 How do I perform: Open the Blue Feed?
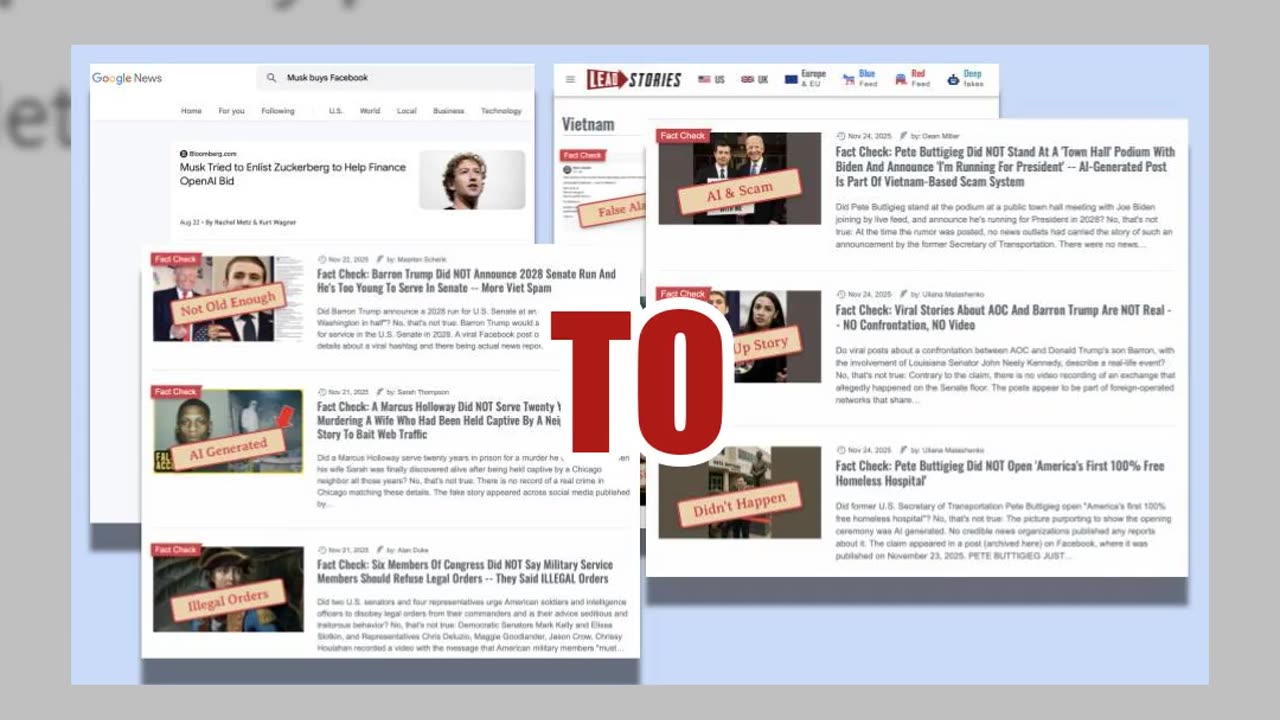click(x=860, y=79)
